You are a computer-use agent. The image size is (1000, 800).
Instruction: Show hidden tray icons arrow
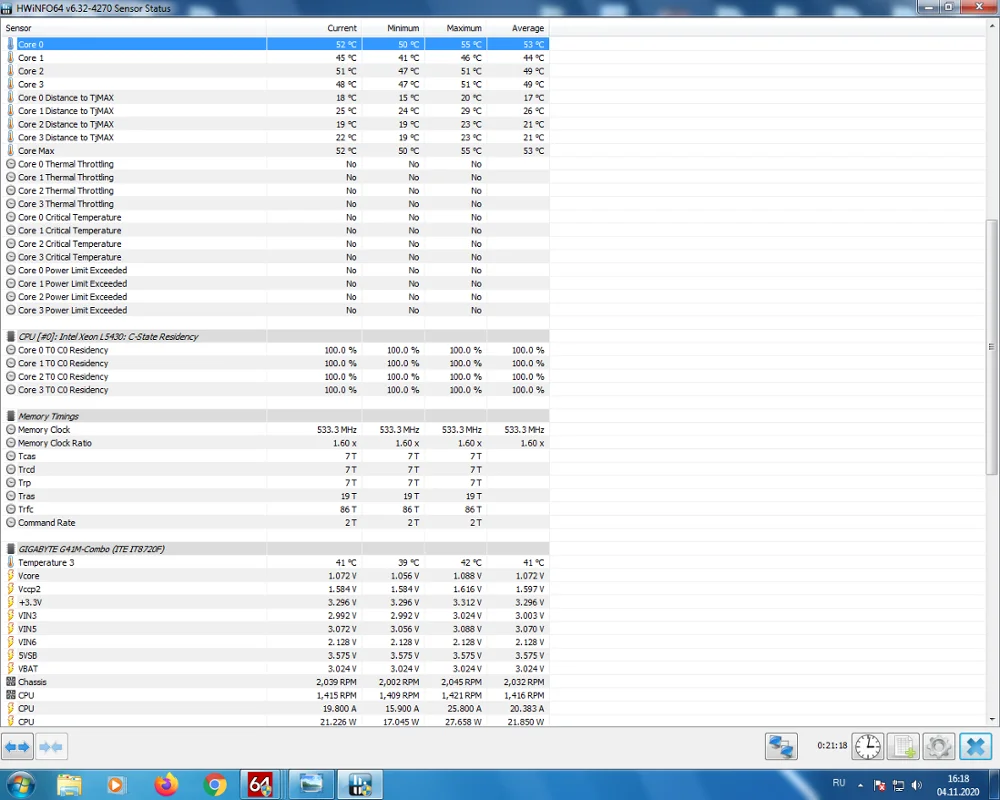click(860, 785)
